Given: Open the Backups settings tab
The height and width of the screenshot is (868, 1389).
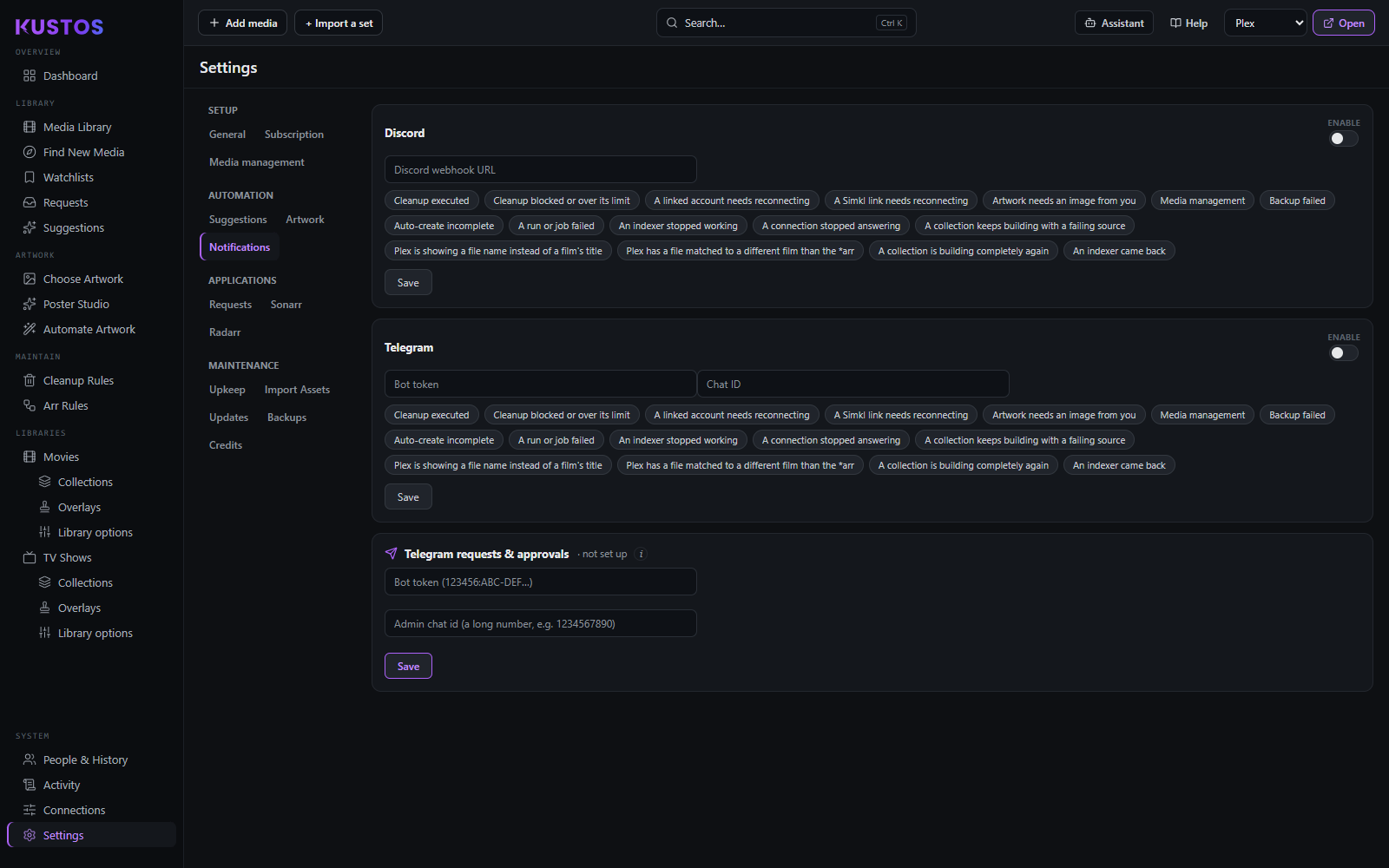Looking at the screenshot, I should (x=286, y=418).
